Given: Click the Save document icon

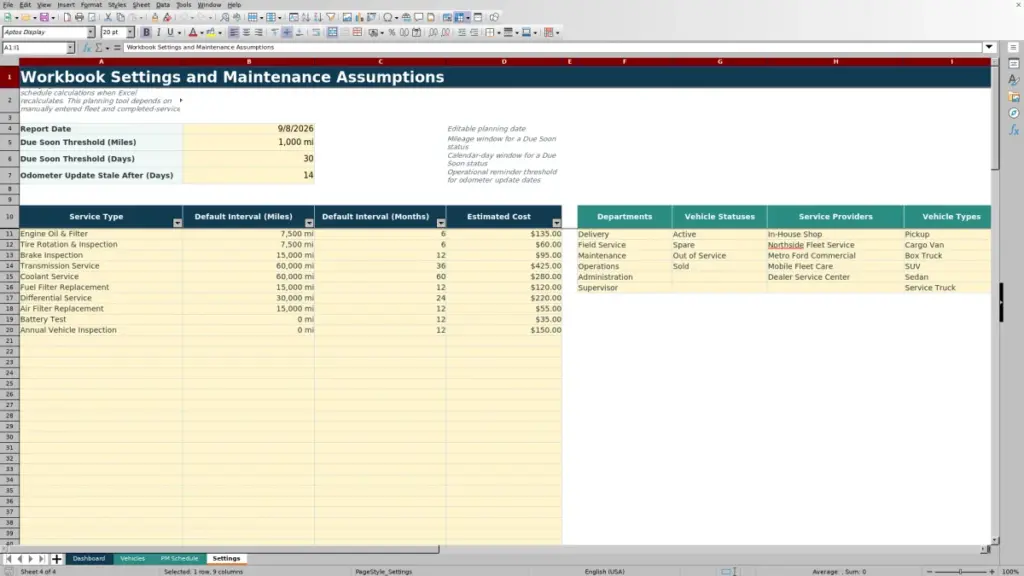Looking at the screenshot, I should [44, 18].
